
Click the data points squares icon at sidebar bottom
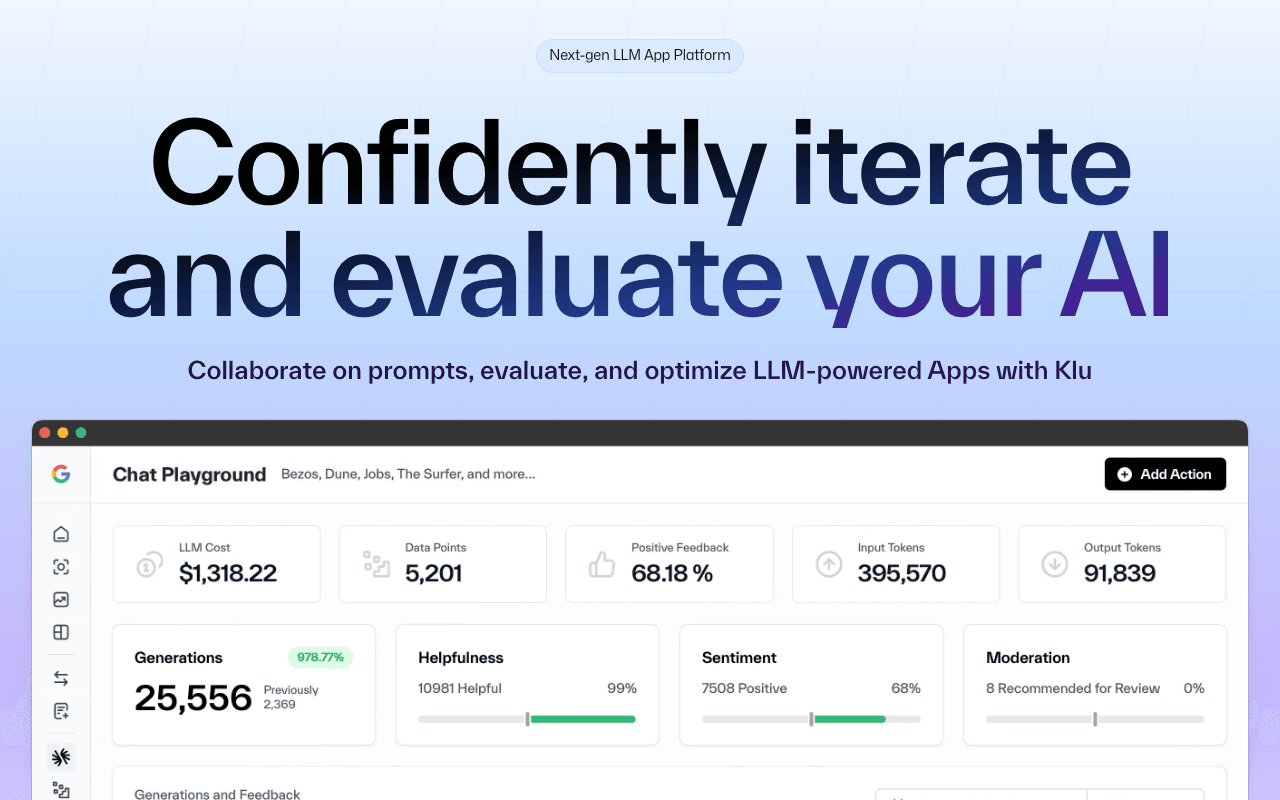(x=61, y=790)
